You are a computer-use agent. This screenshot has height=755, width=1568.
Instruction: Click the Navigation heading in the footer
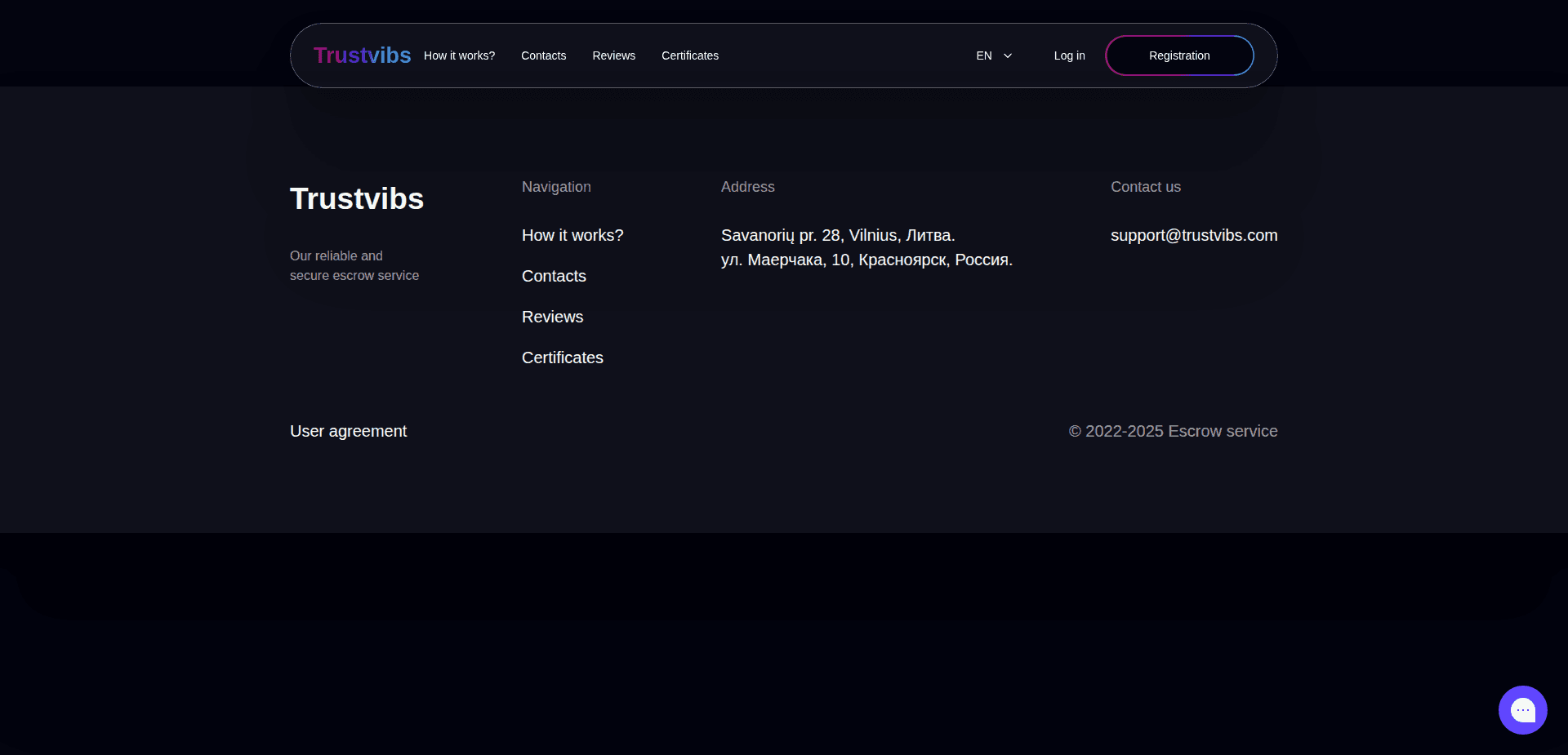(556, 187)
